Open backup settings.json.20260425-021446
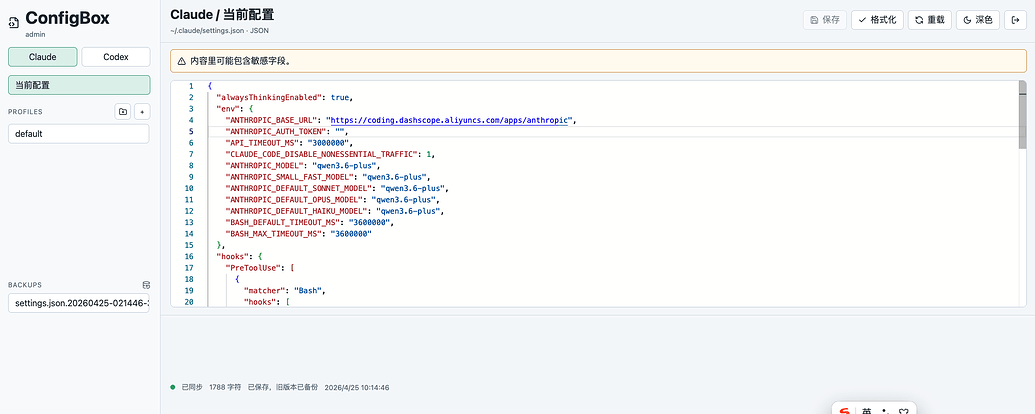The image size is (1035, 414). [x=79, y=303]
